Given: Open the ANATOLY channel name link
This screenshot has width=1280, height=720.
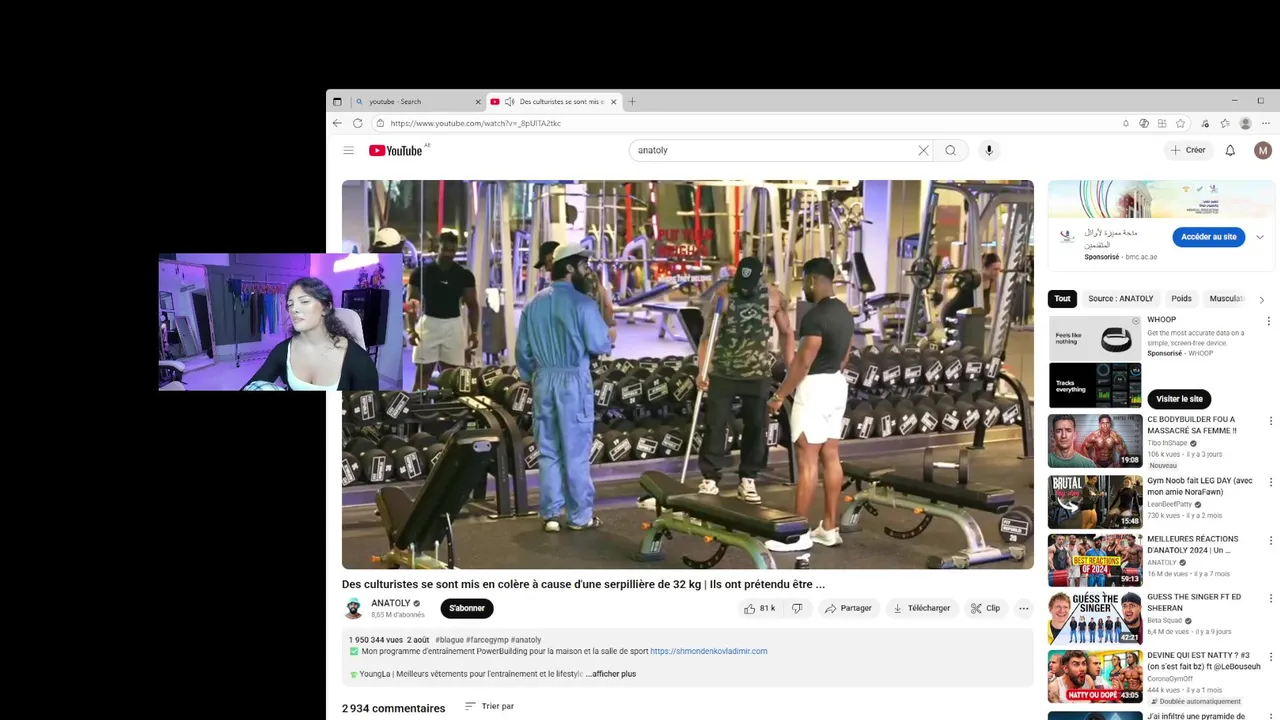Looking at the screenshot, I should click(391, 603).
